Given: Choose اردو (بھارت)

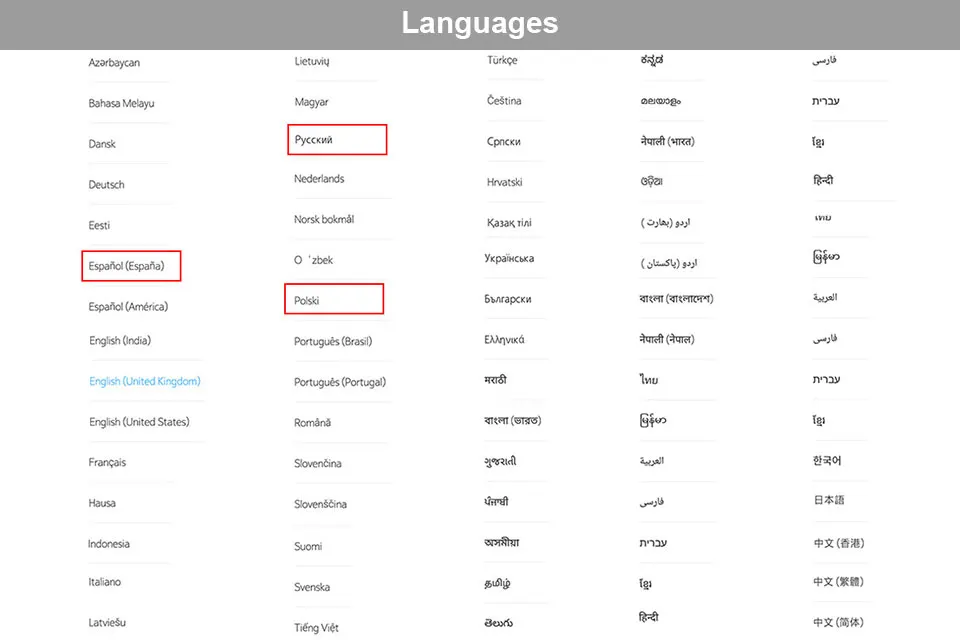Looking at the screenshot, I should point(665,222).
